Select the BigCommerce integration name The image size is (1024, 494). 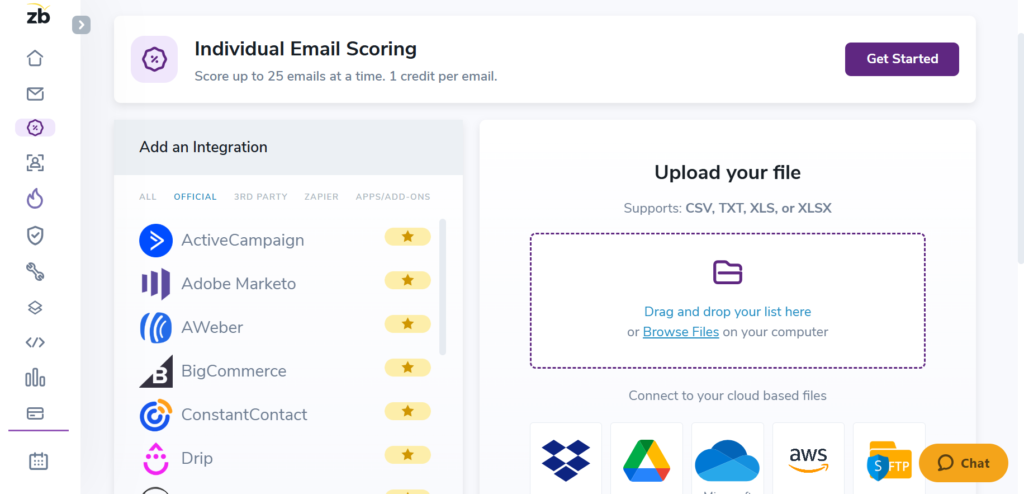tap(234, 371)
